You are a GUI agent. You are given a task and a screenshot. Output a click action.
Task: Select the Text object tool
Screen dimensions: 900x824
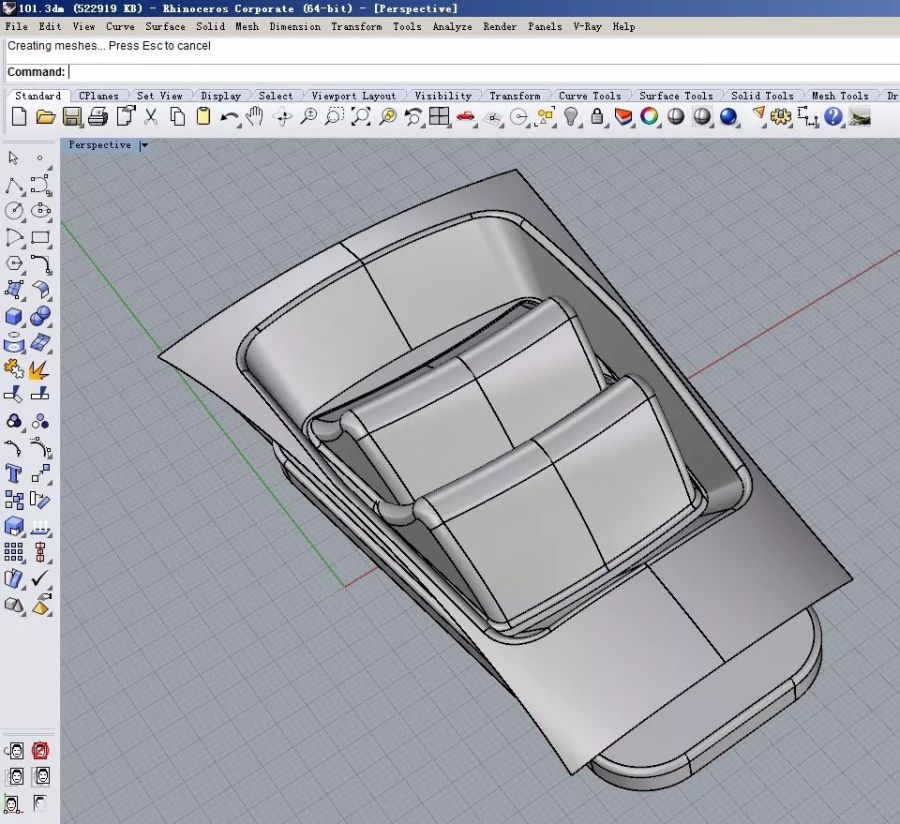point(14,473)
